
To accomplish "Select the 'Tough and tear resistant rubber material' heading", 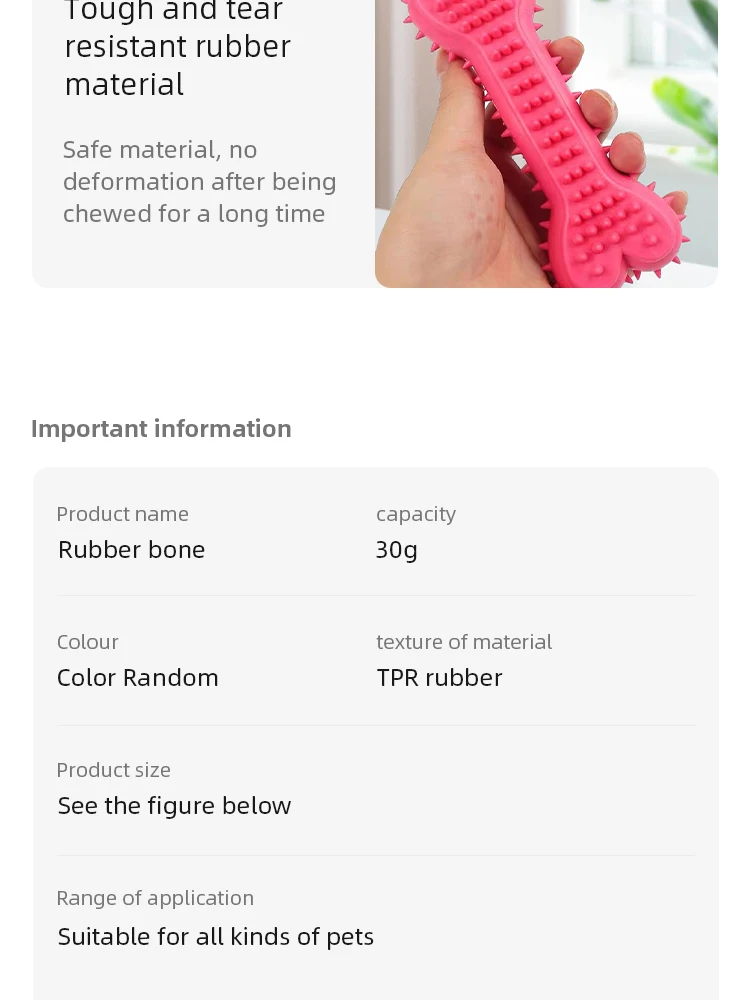I will point(177,48).
